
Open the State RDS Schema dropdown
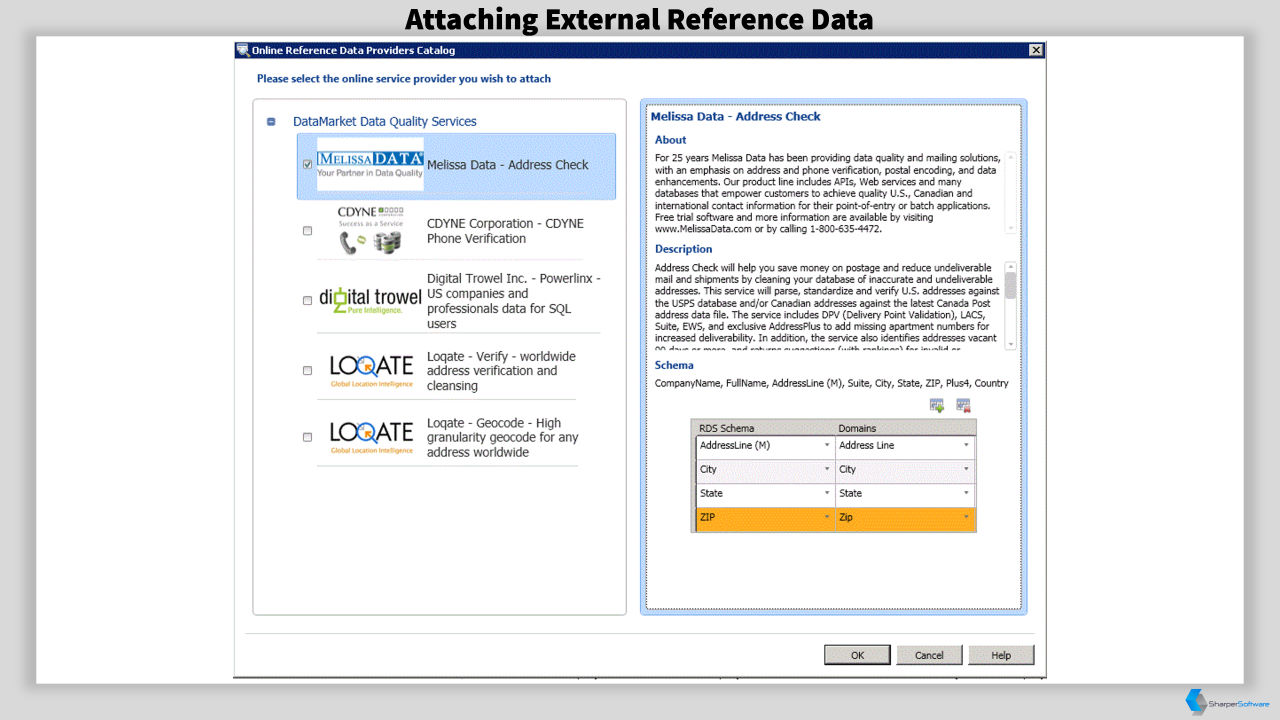[x=827, y=493]
